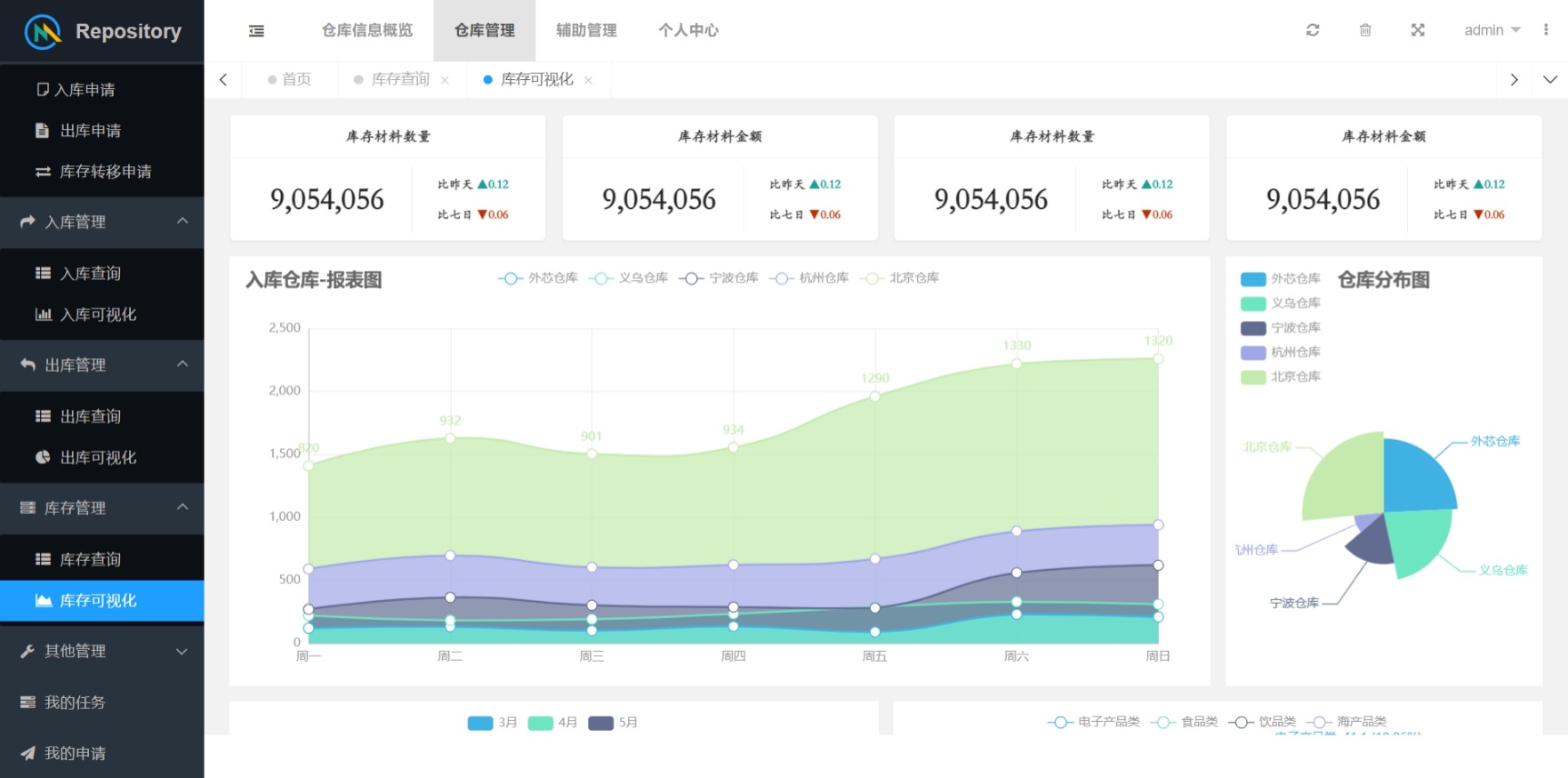The height and width of the screenshot is (778, 1568).
Task: Click the 入库查询 list icon
Action: click(x=43, y=273)
